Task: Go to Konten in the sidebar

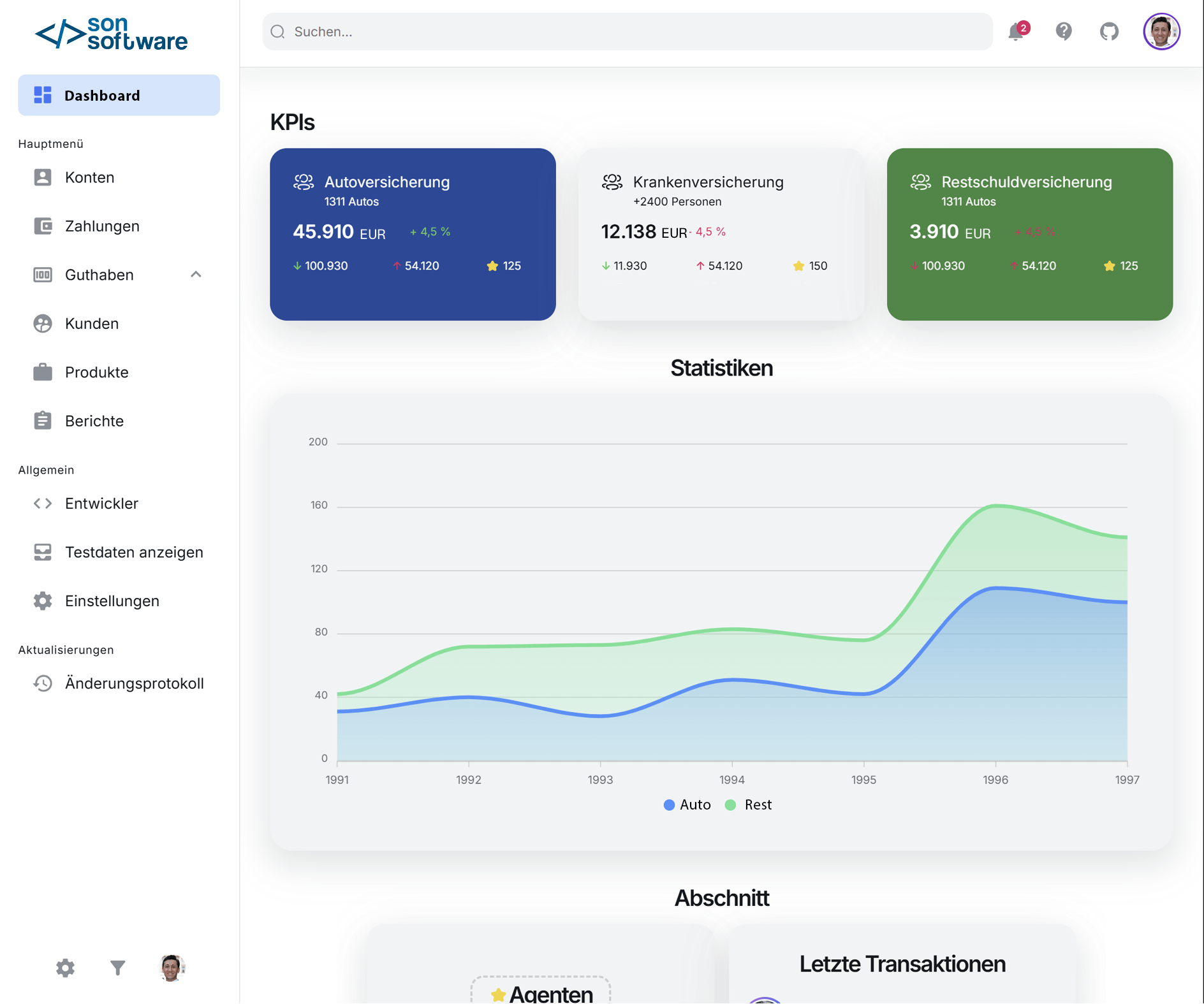Action: (x=89, y=177)
